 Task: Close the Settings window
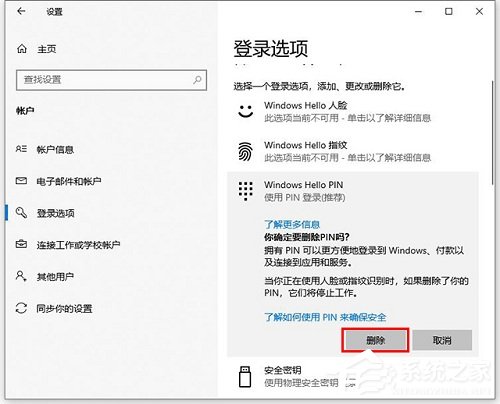coord(479,12)
